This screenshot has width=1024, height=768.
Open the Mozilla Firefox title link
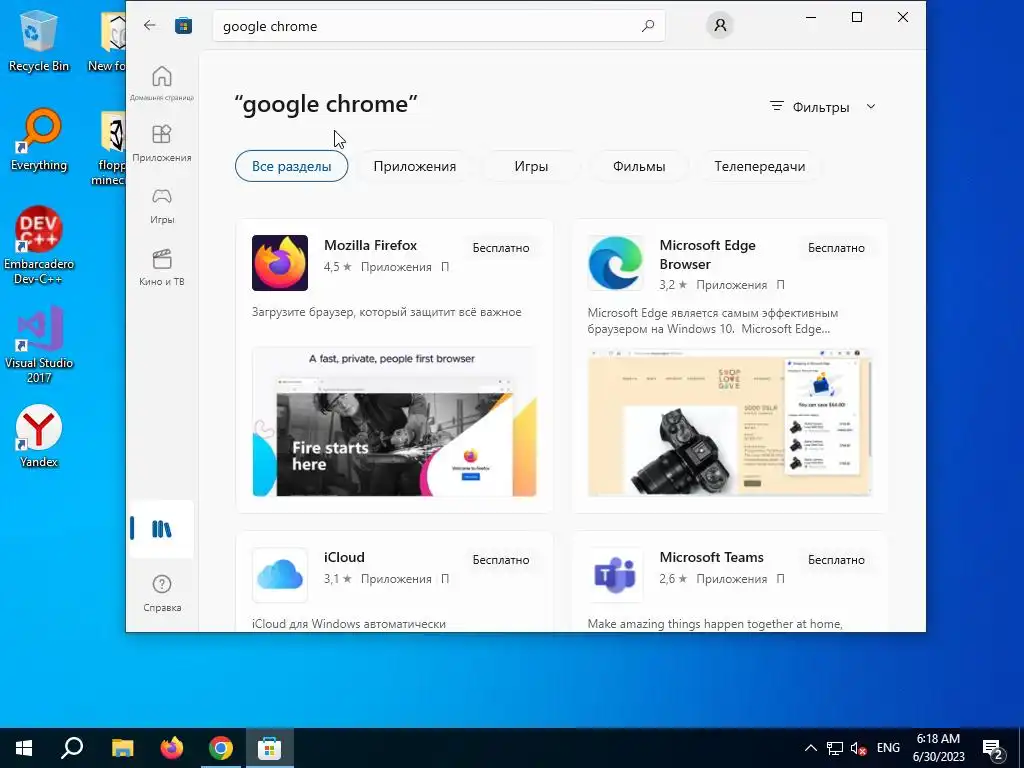370,245
